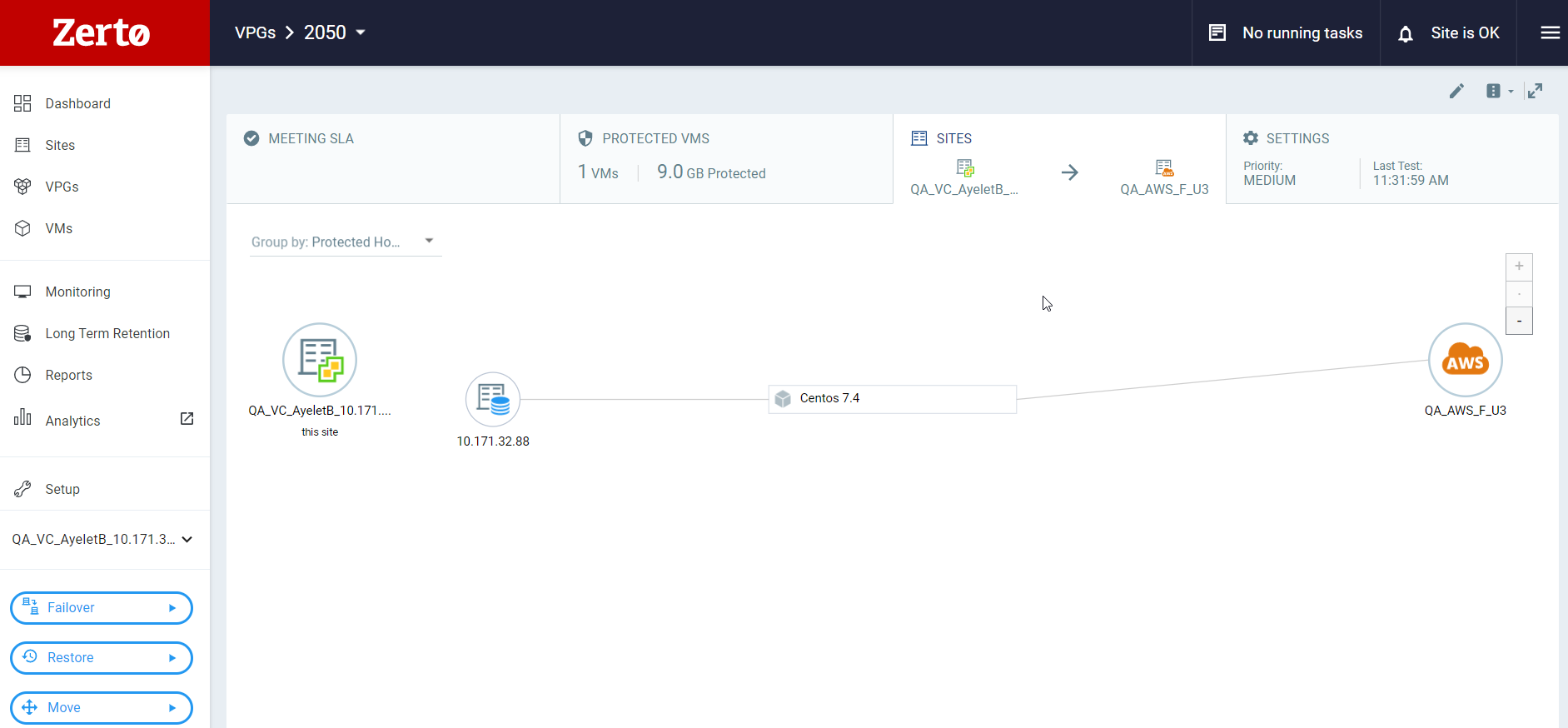Expand the QA_VC_AyeletB site selector
This screenshot has width=1568, height=728.
(x=103, y=539)
